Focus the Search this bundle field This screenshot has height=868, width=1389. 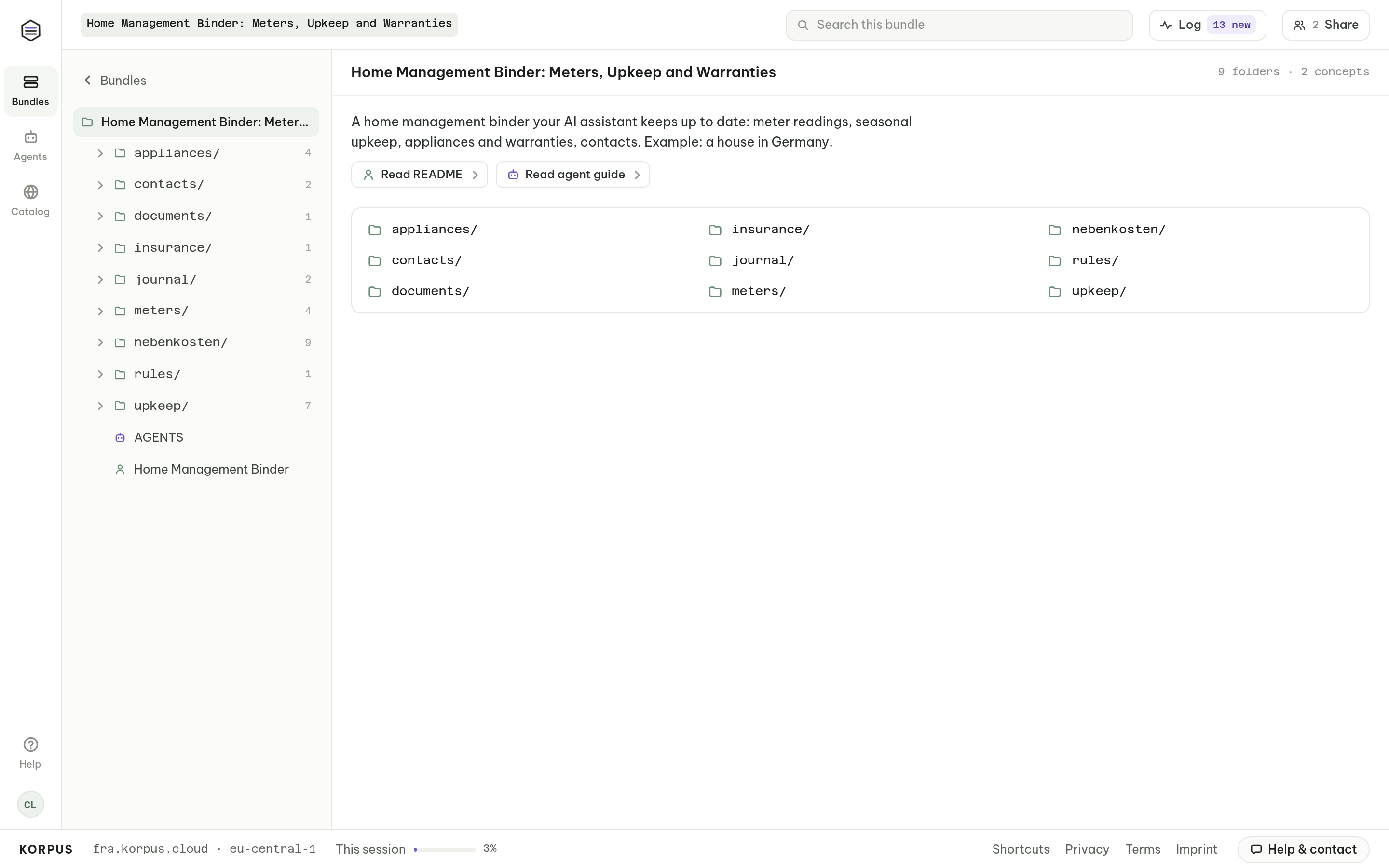pos(959,25)
